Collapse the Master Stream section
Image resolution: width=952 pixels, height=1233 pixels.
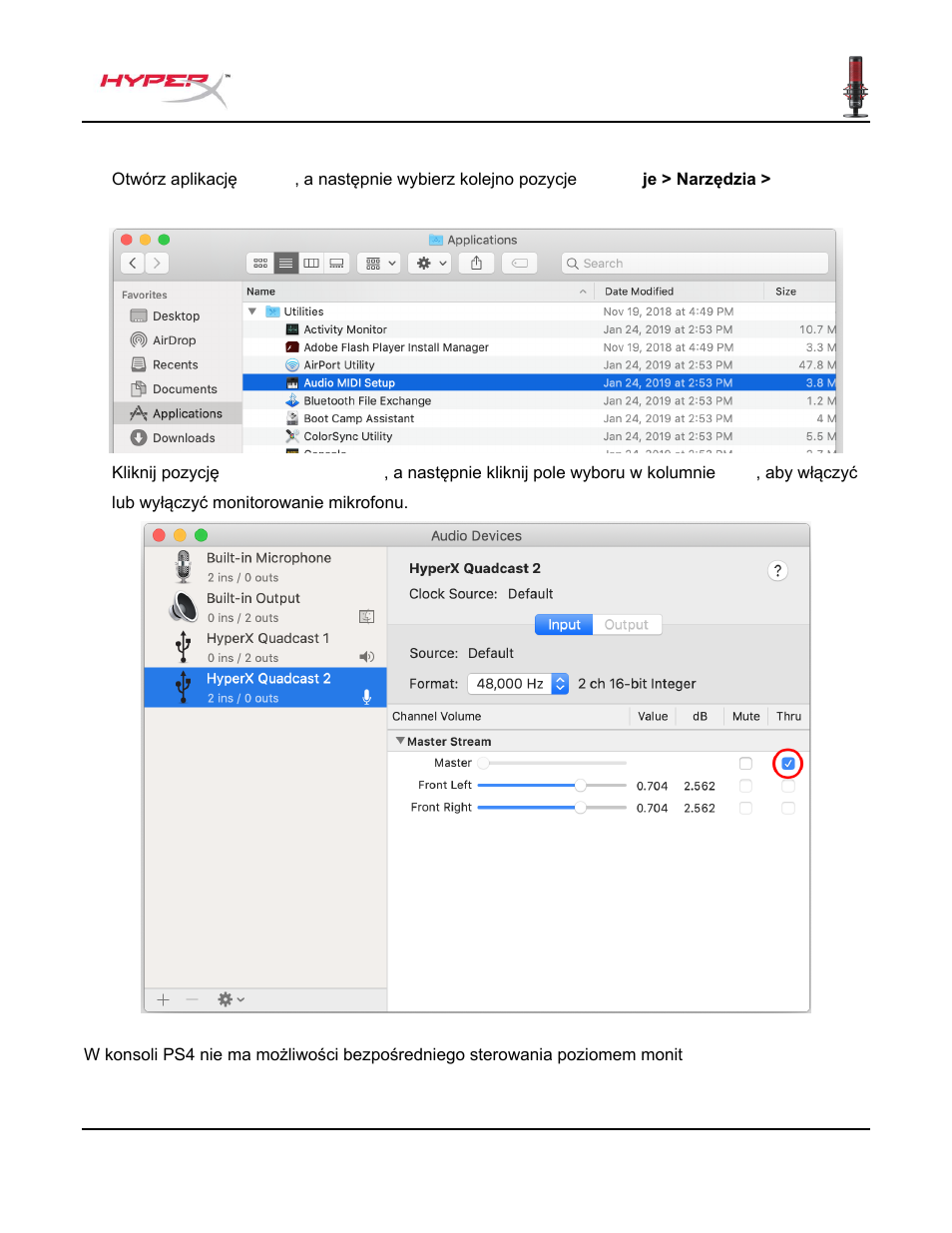tap(400, 741)
